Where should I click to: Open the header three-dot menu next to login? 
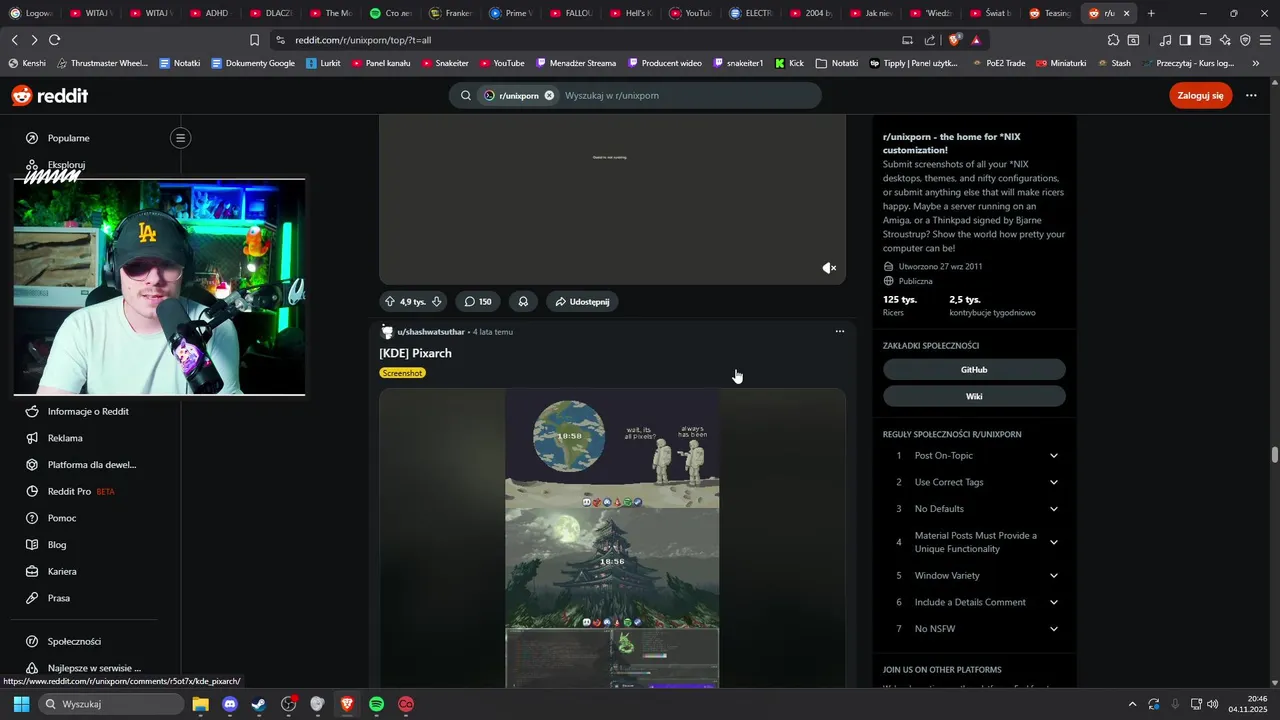[1251, 95]
